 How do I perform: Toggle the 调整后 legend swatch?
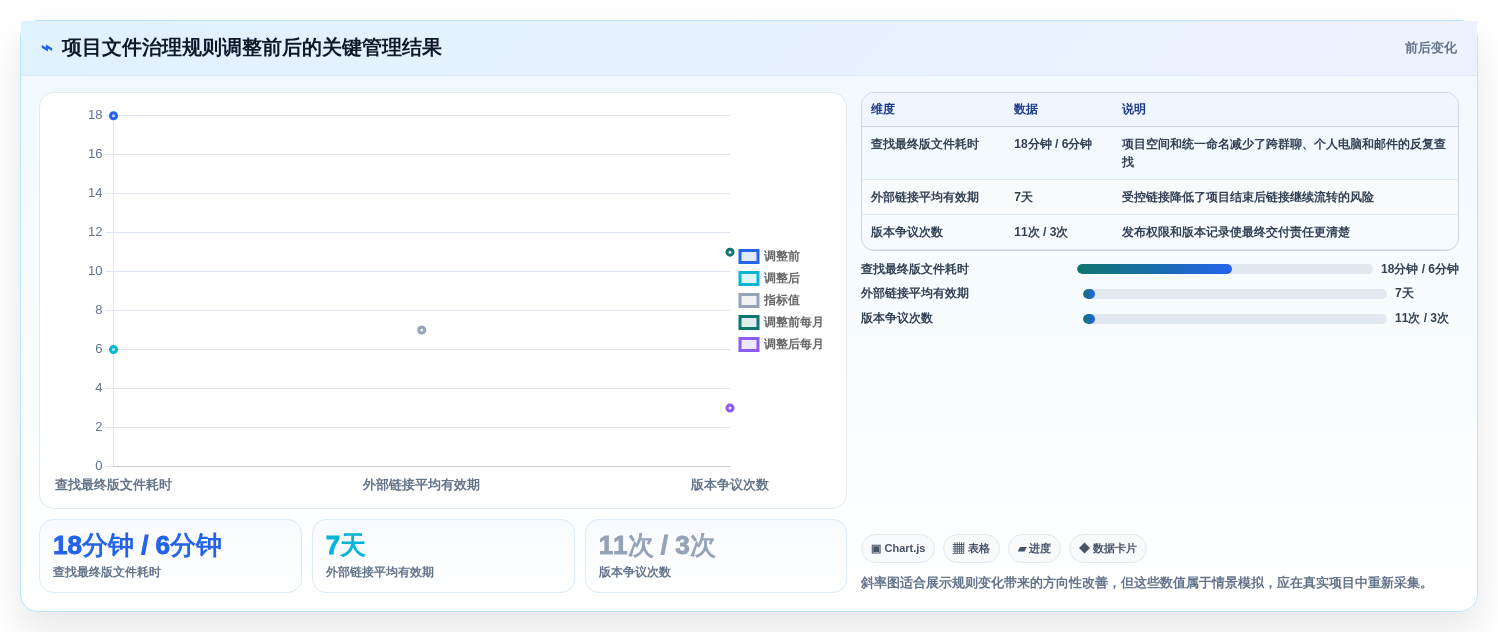tap(749, 278)
